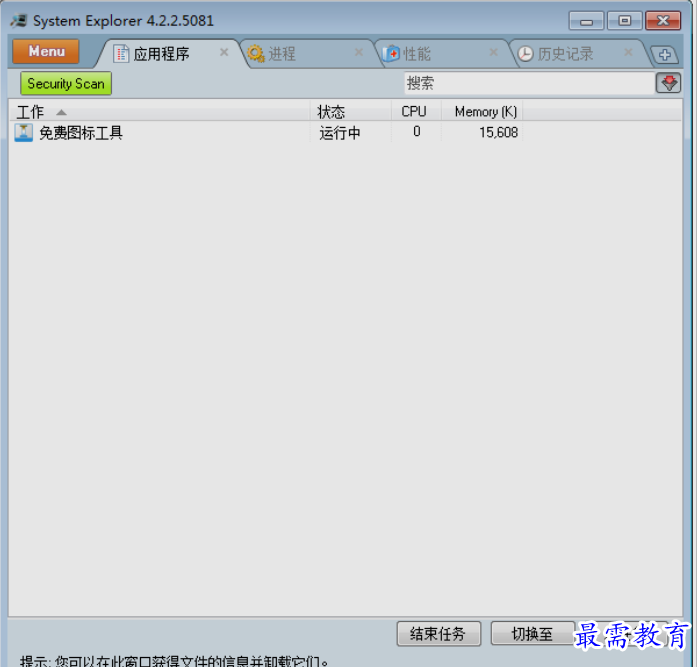This screenshot has height=667, width=697.
Task: Sort by Memory (K) column header
Action: (485, 112)
